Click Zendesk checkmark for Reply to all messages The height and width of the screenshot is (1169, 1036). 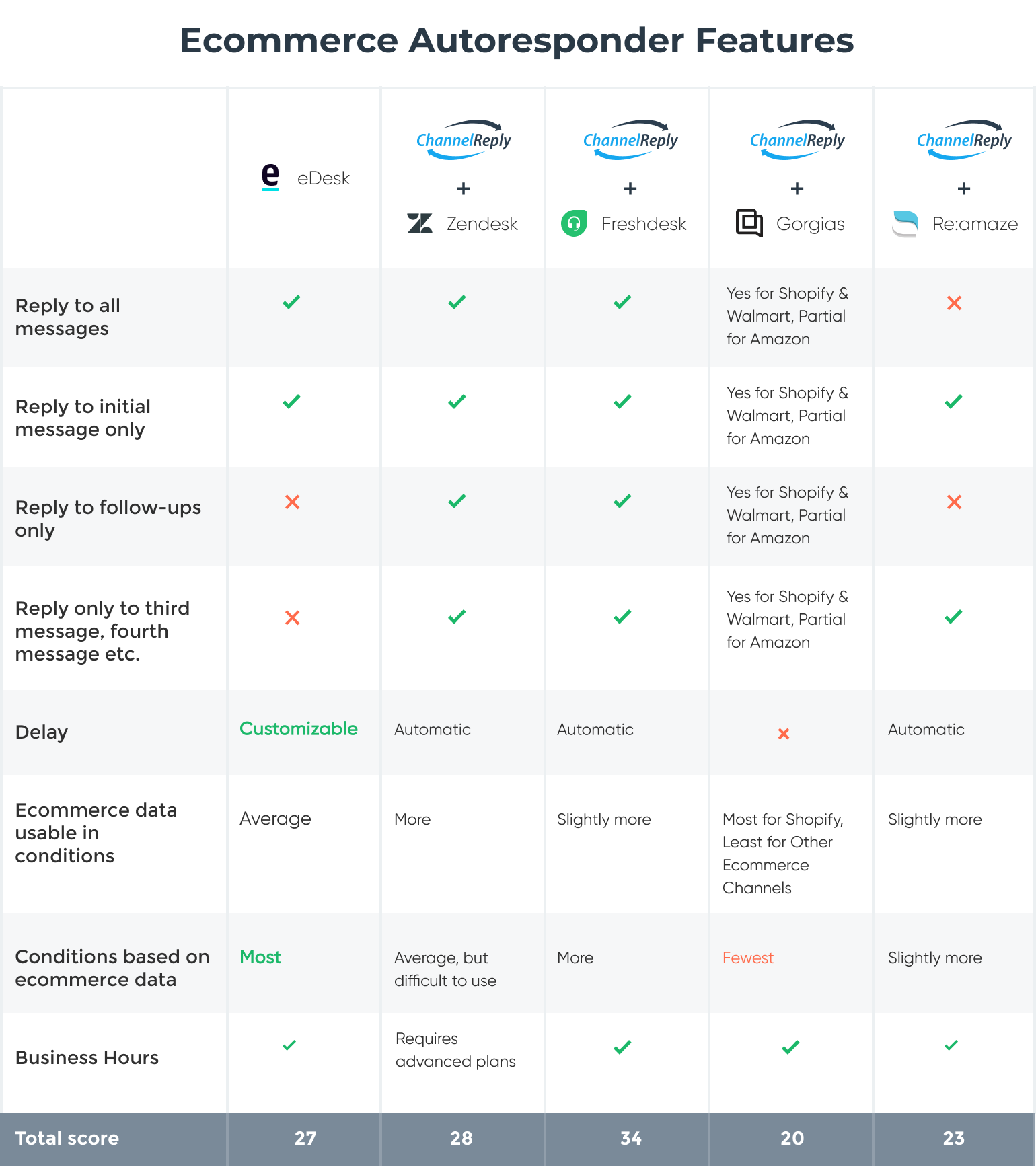(457, 302)
